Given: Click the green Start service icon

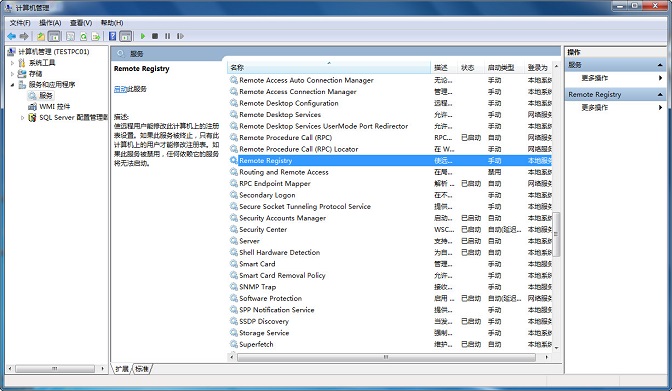Looking at the screenshot, I should tap(143, 36).
